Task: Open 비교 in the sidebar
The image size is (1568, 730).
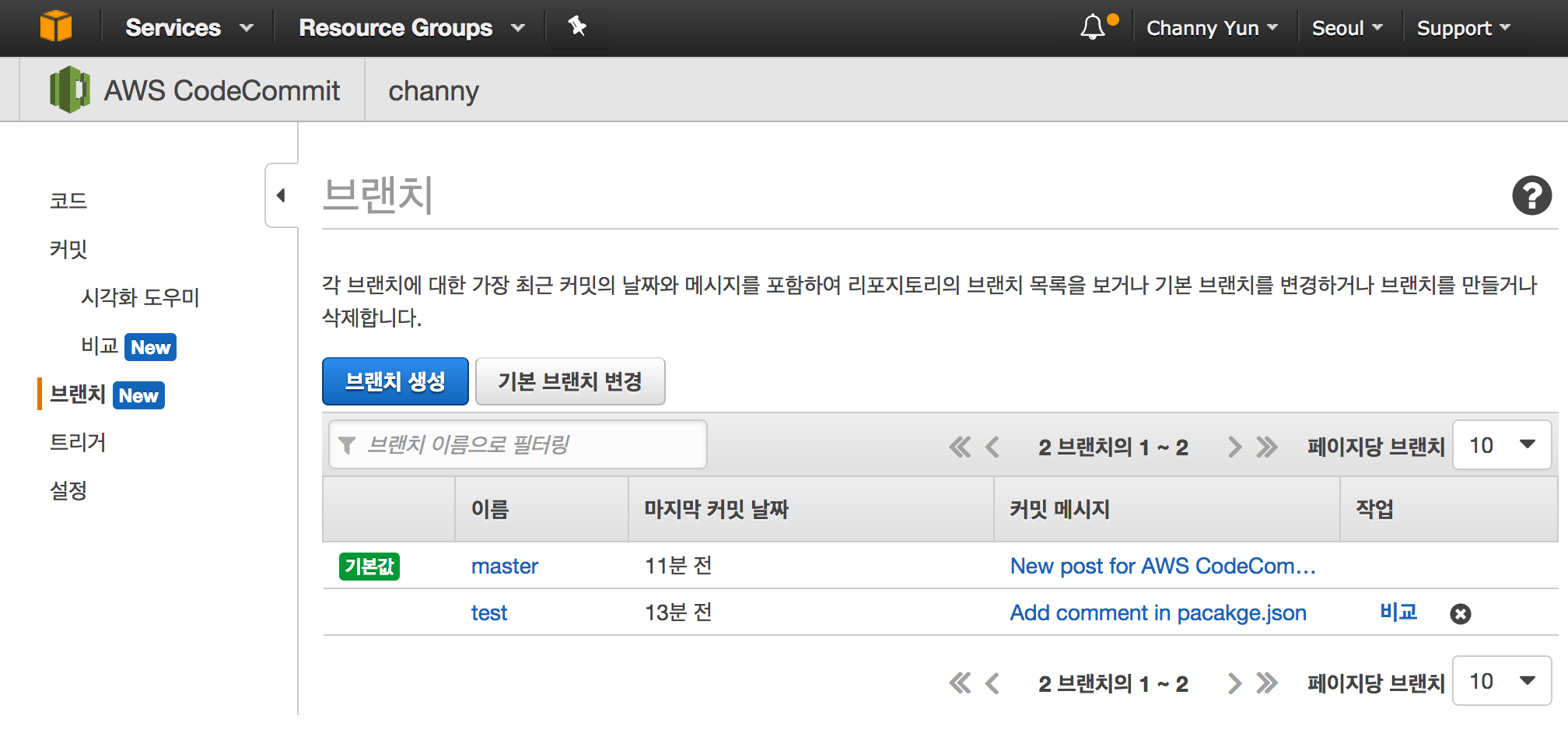Action: tap(100, 346)
